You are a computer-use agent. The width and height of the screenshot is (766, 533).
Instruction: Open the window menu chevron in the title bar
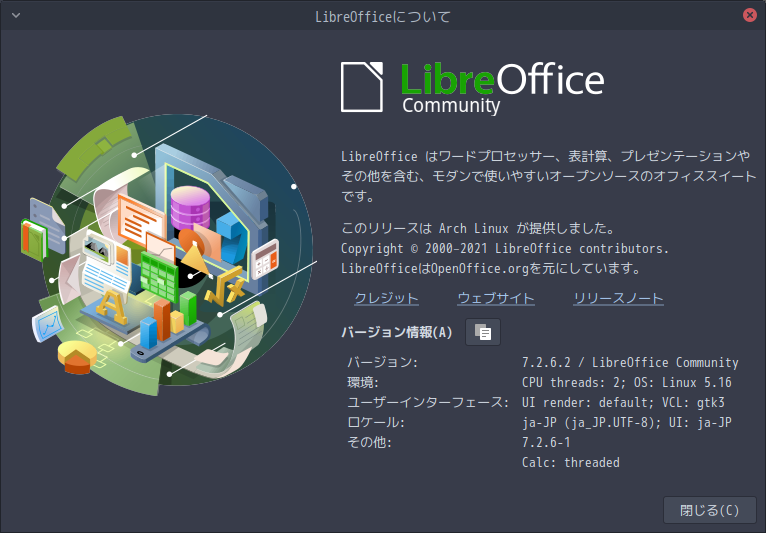pos(16,16)
